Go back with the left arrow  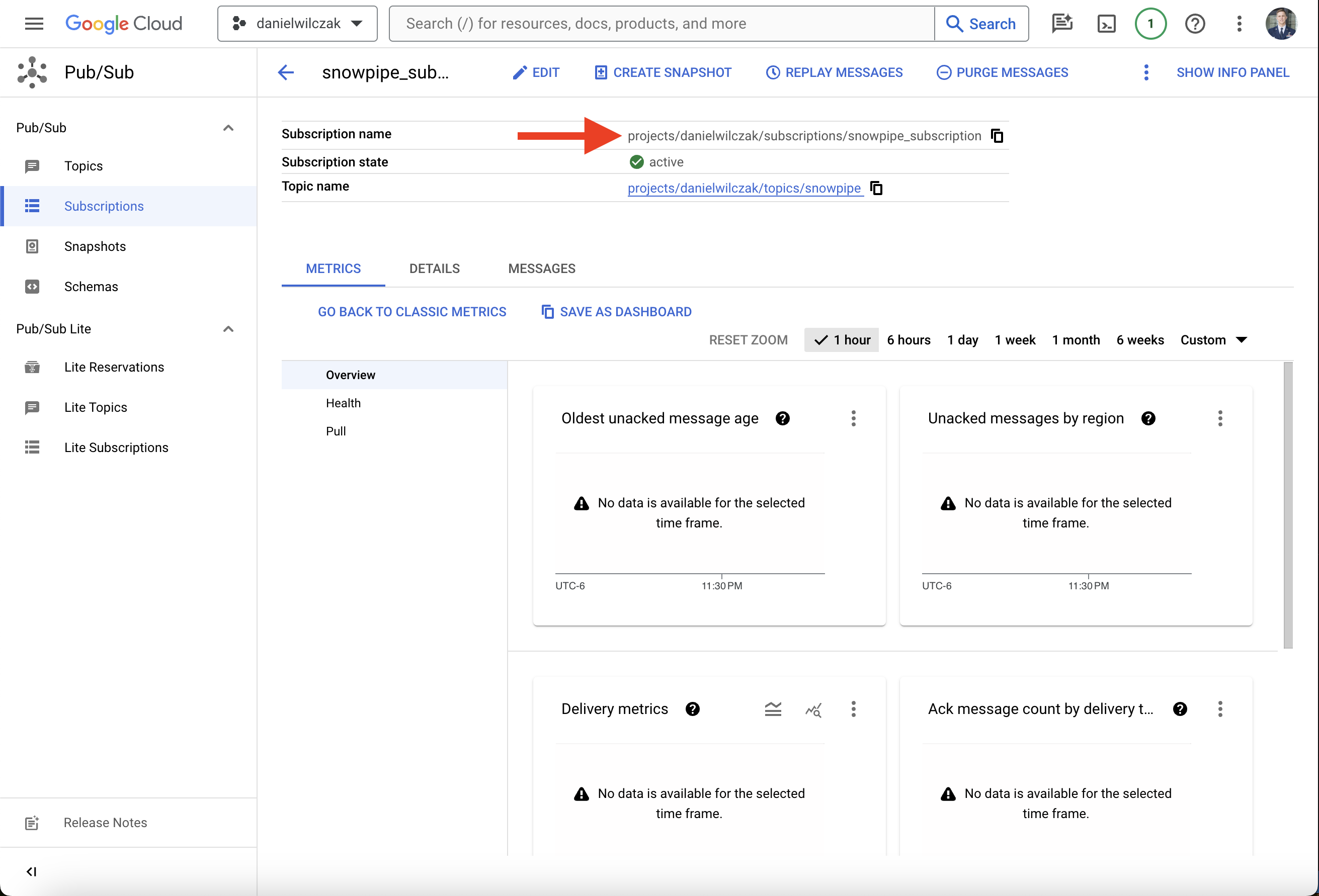point(285,72)
